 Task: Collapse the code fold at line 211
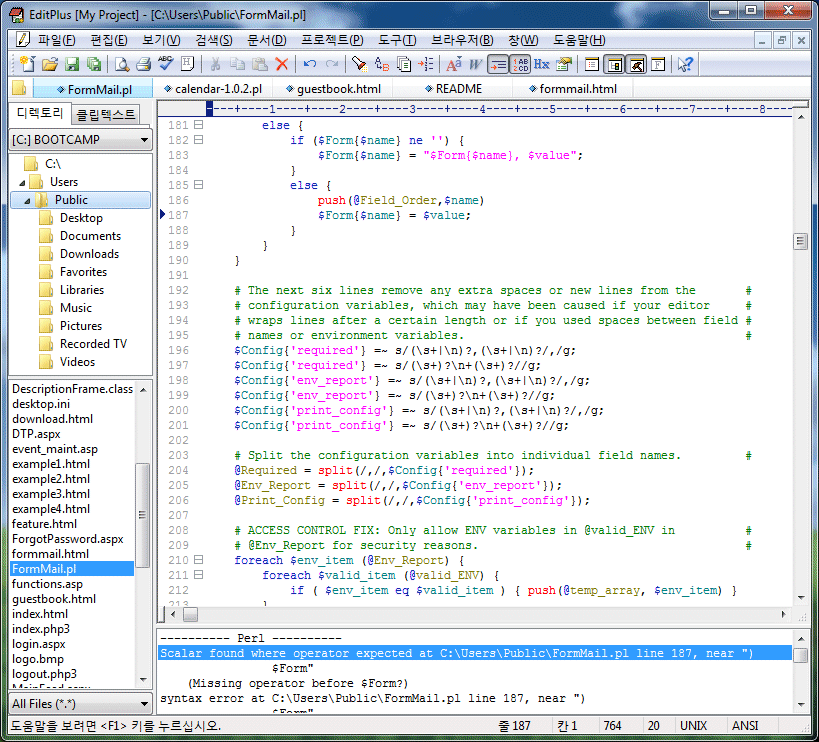tap(198, 575)
